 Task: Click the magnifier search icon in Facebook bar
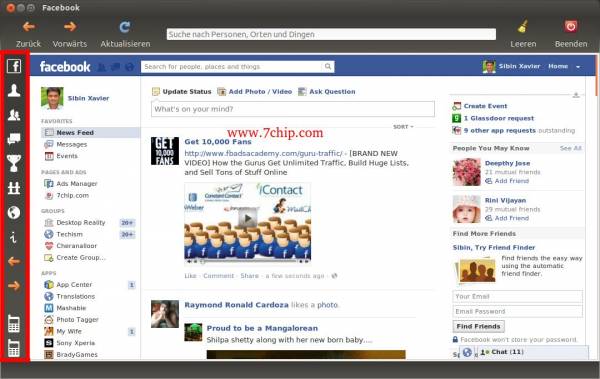point(328,67)
